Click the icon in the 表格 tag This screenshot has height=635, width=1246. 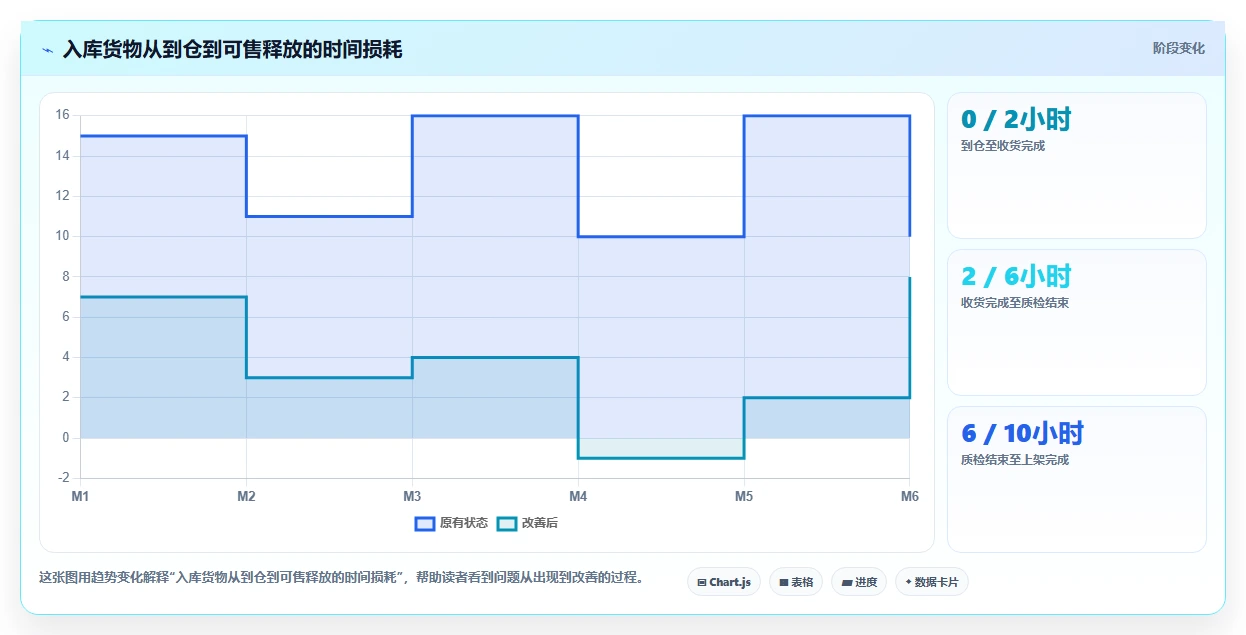tap(784, 582)
